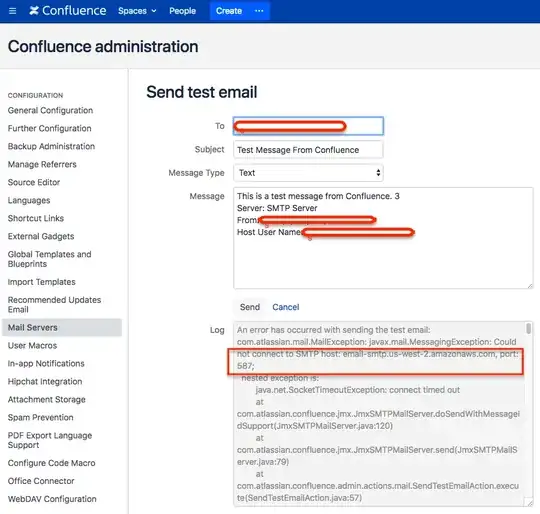
Task: Click the Message textarea corner handle
Action: pyautogui.click(x=530, y=285)
